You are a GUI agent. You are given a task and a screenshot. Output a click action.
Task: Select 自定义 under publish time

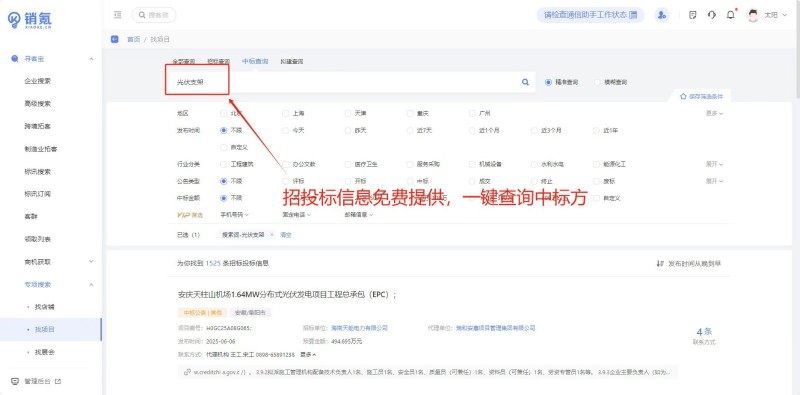(x=223, y=147)
